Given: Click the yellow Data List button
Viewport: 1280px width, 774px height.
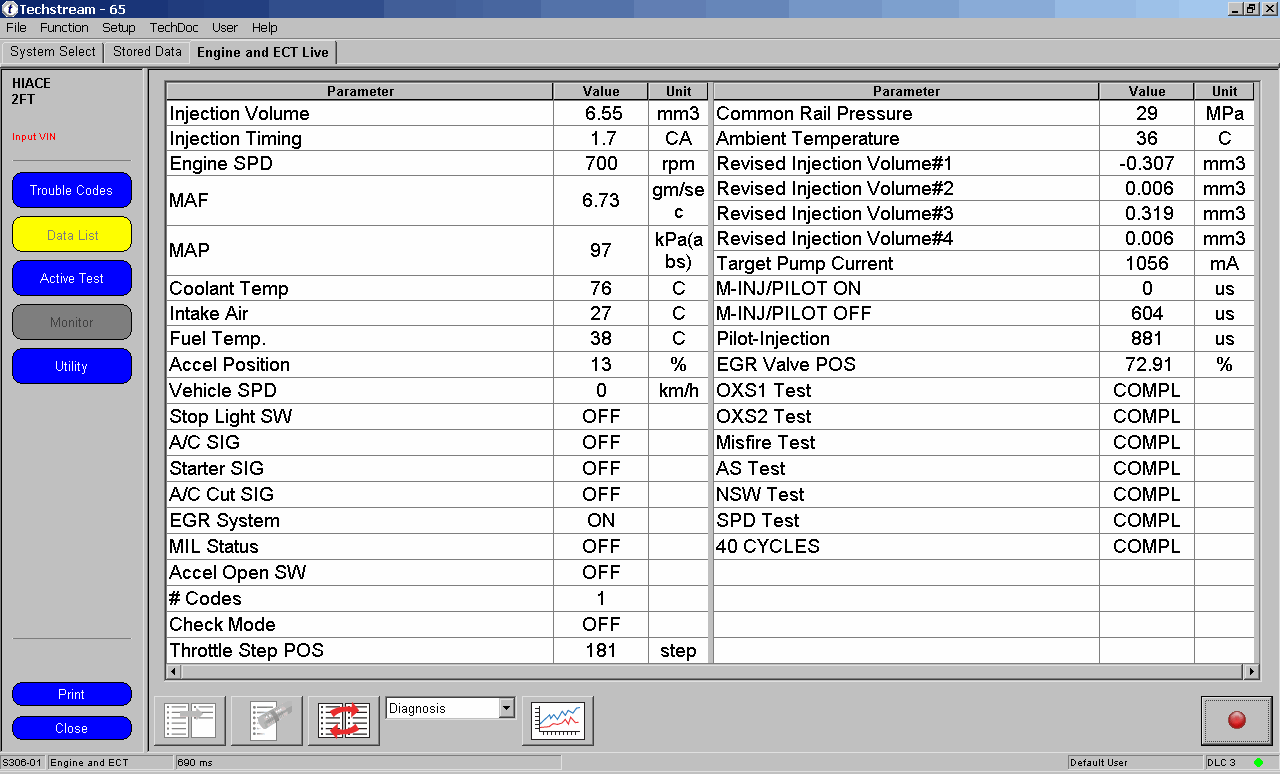Looking at the screenshot, I should coord(72,235).
